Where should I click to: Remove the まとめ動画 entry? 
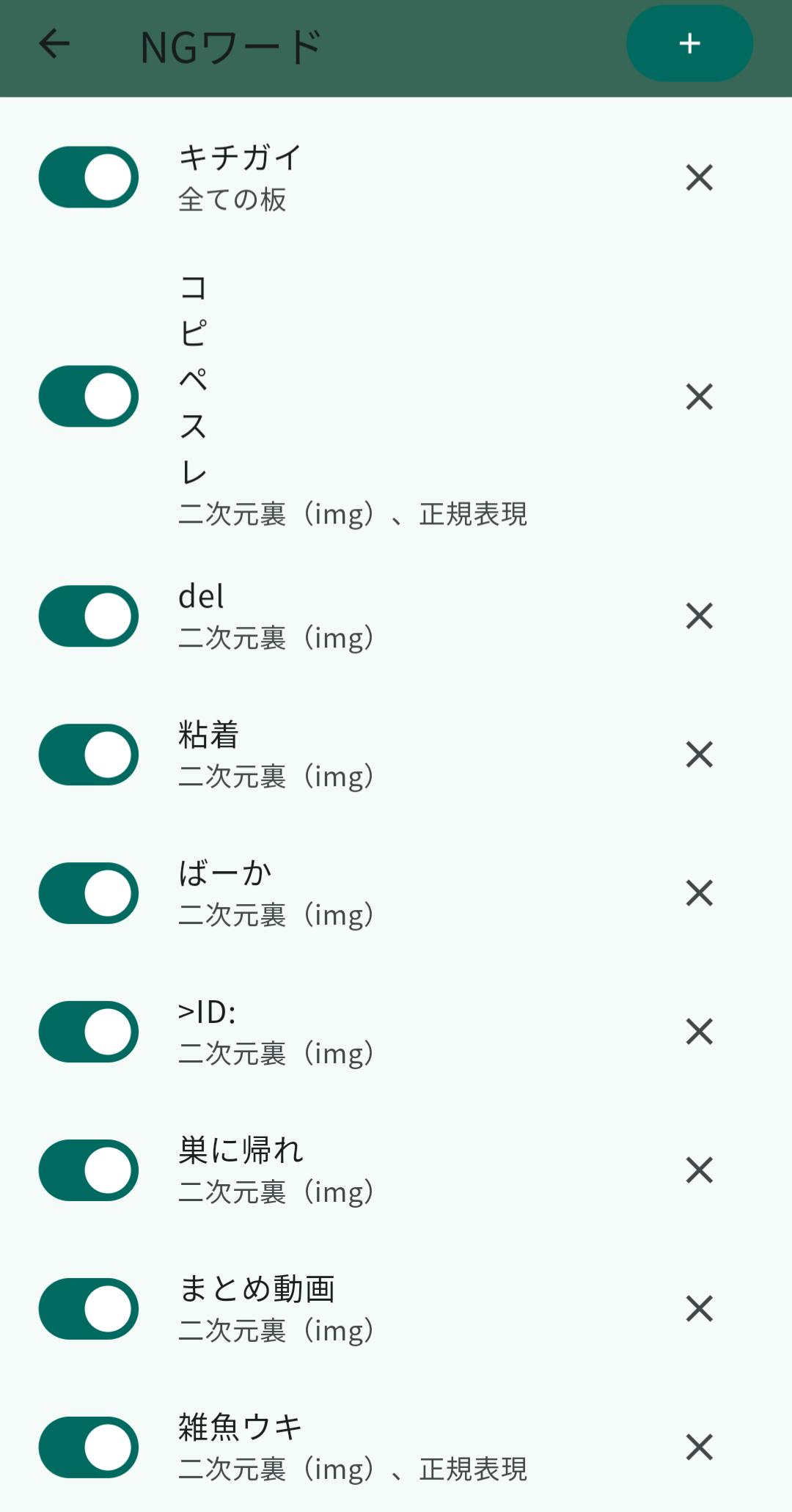[699, 1309]
